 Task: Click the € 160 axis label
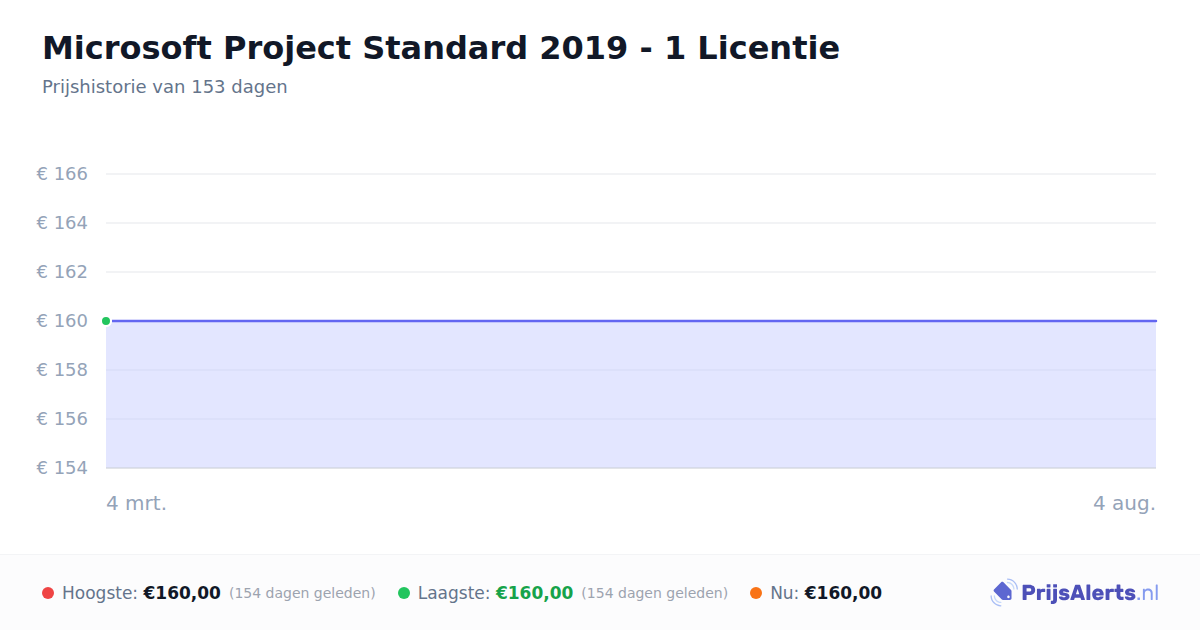pos(62,321)
